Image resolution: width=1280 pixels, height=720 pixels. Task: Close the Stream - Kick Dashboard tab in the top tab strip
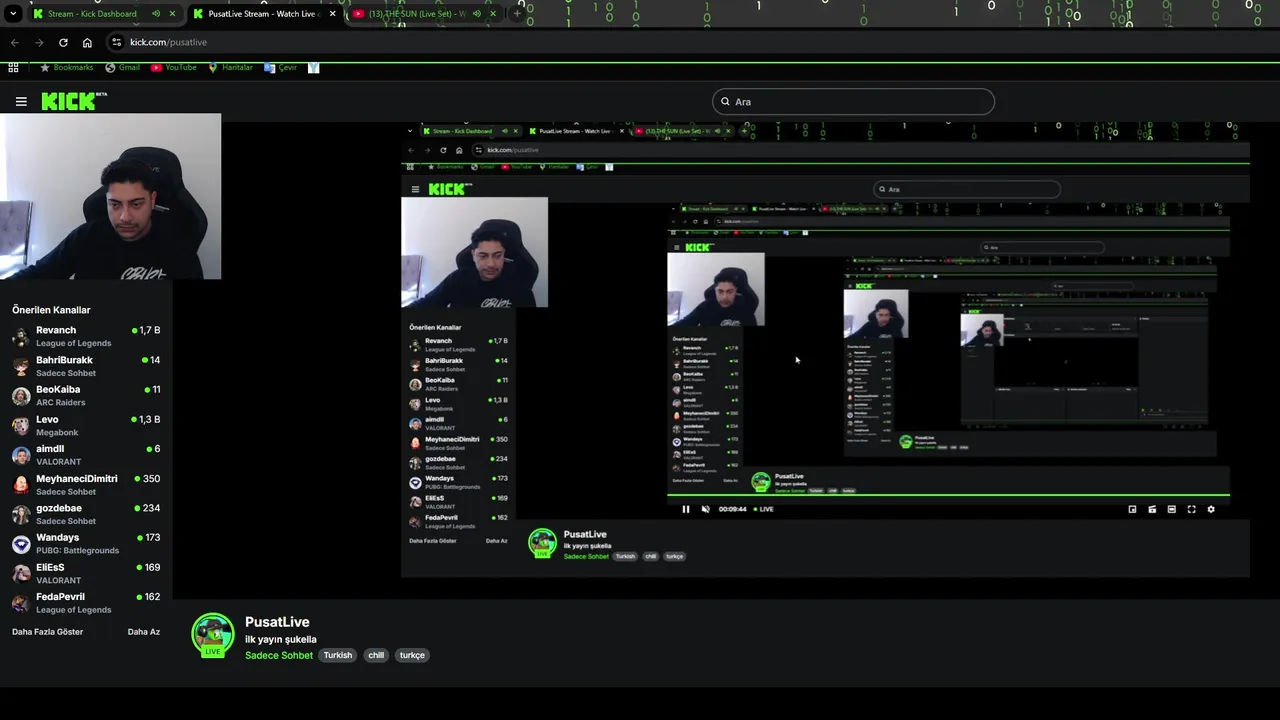click(x=172, y=14)
